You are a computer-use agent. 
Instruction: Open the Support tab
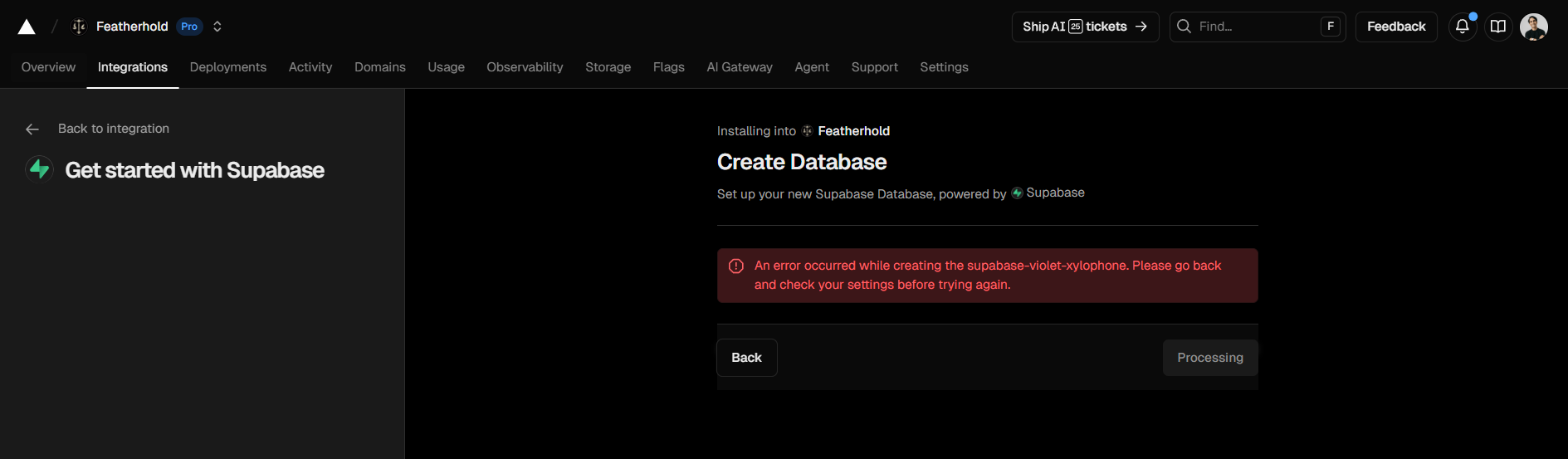[x=875, y=67]
